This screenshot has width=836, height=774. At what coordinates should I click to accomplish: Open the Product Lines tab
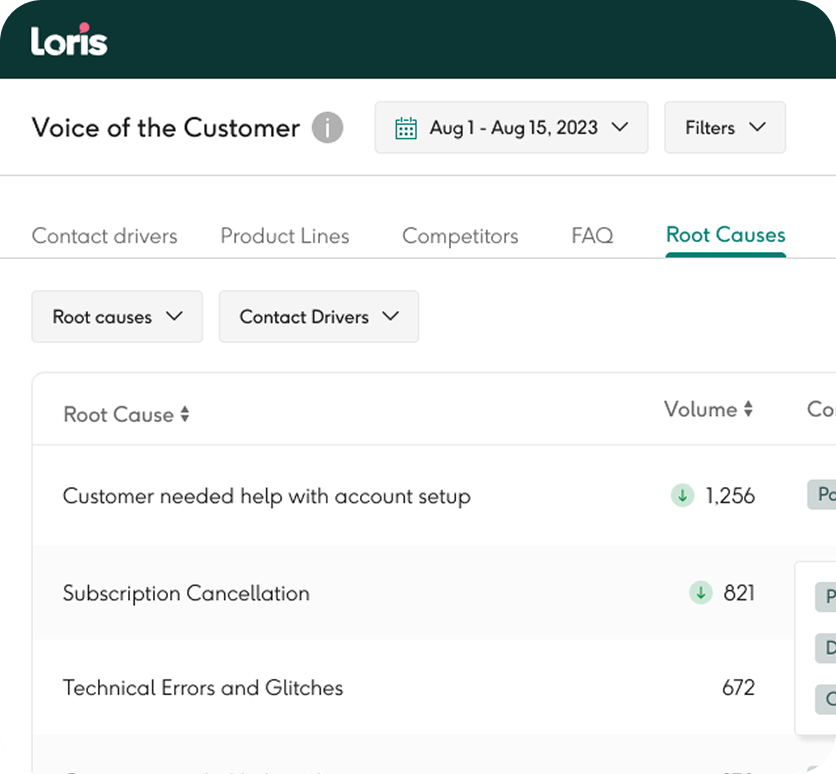tap(285, 236)
